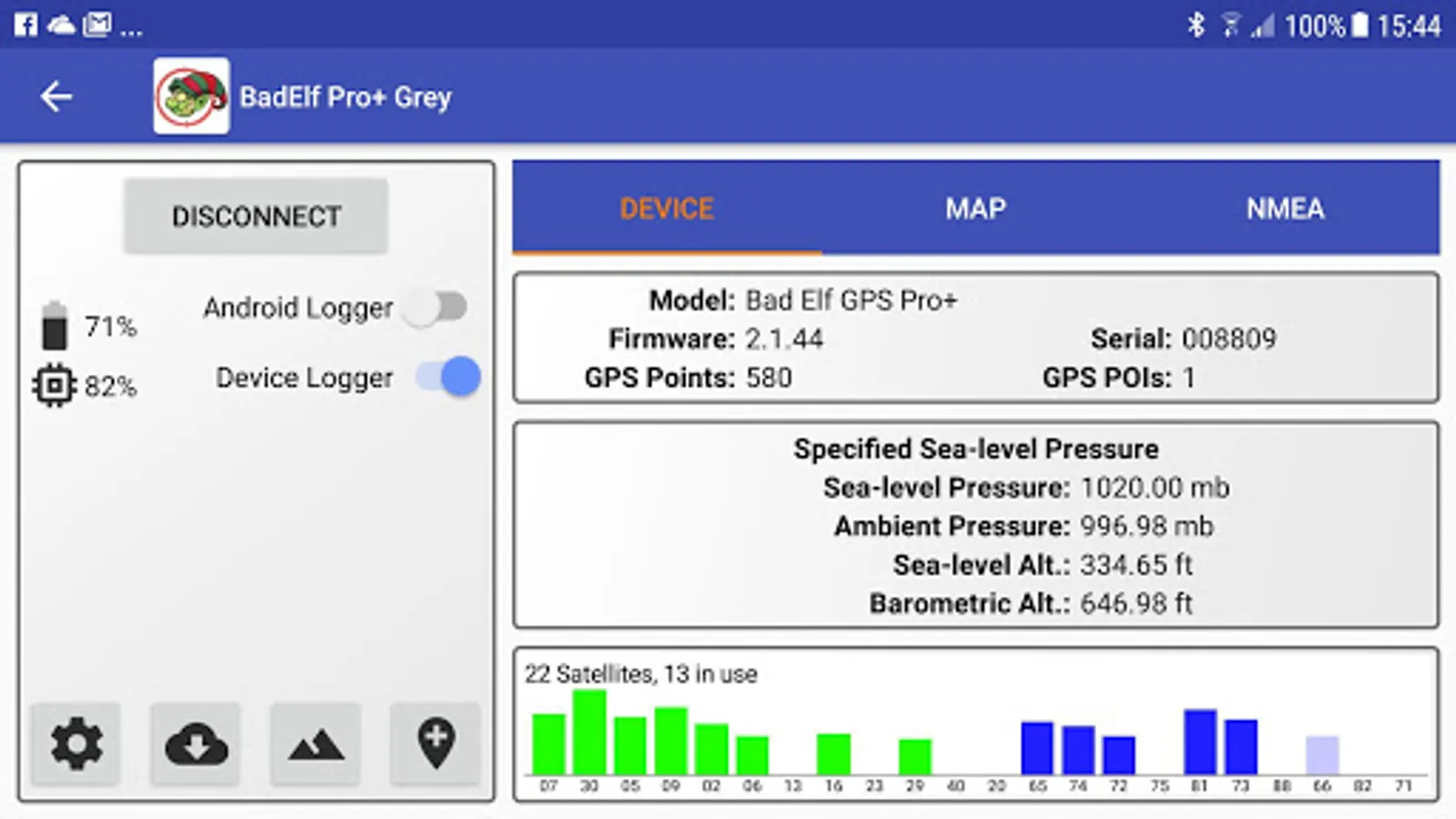Image resolution: width=1456 pixels, height=819 pixels.
Task: Select the serial number 008809
Action: click(1228, 339)
